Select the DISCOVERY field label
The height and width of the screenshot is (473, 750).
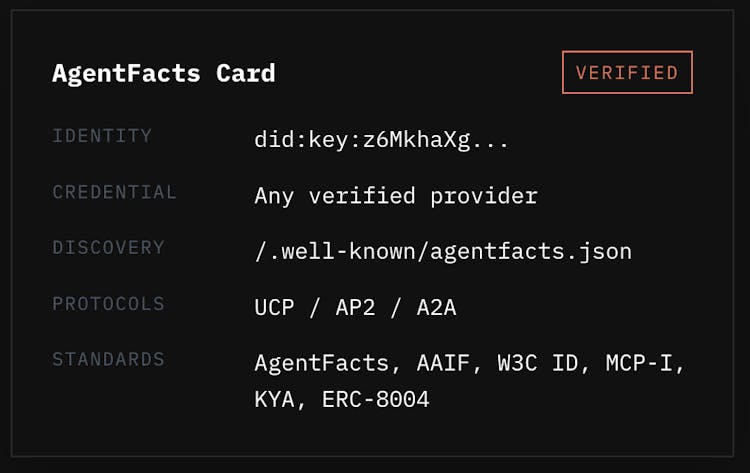(x=108, y=247)
